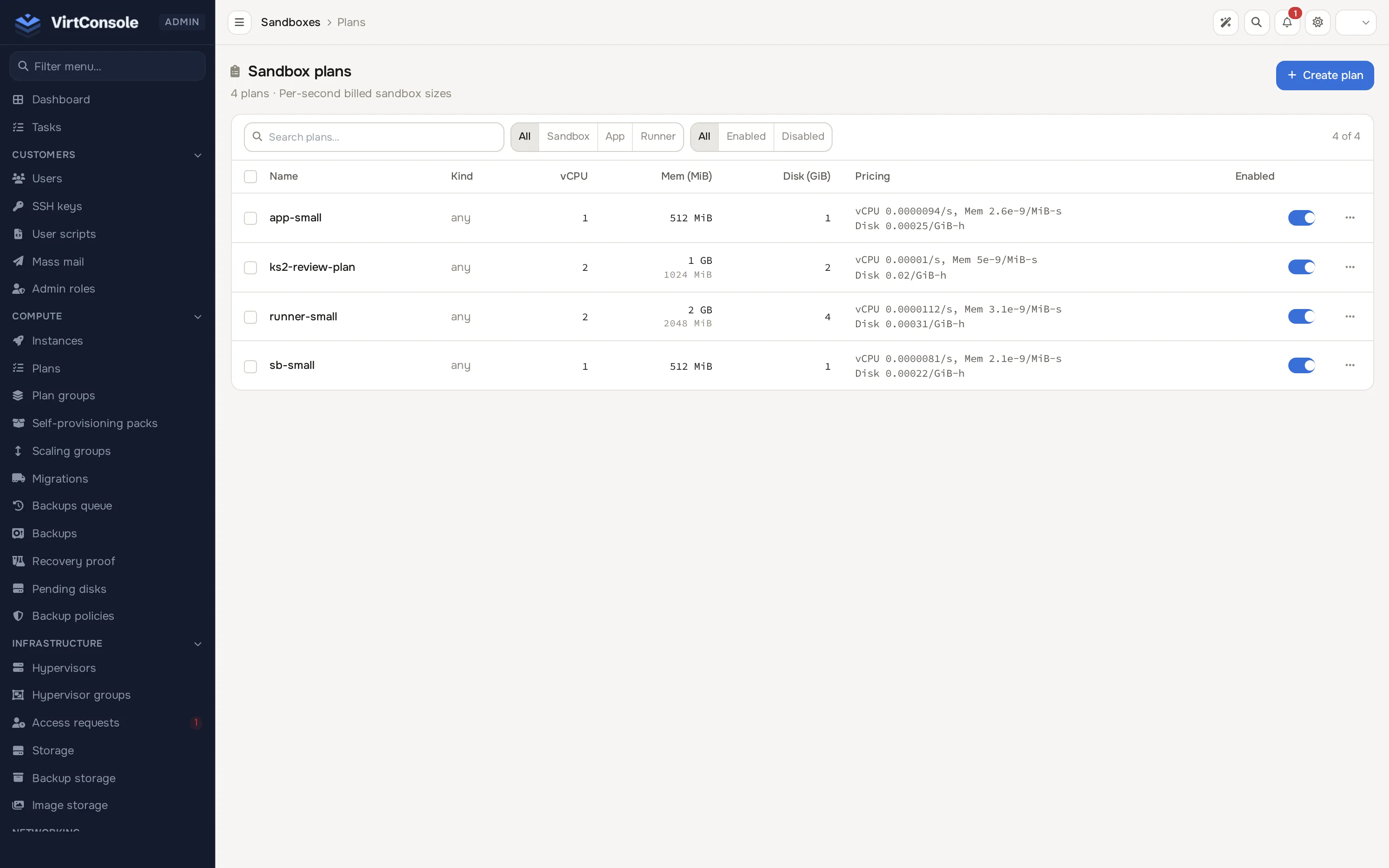
Task: Turn off the runner-small enabled toggle
Action: click(1301, 316)
